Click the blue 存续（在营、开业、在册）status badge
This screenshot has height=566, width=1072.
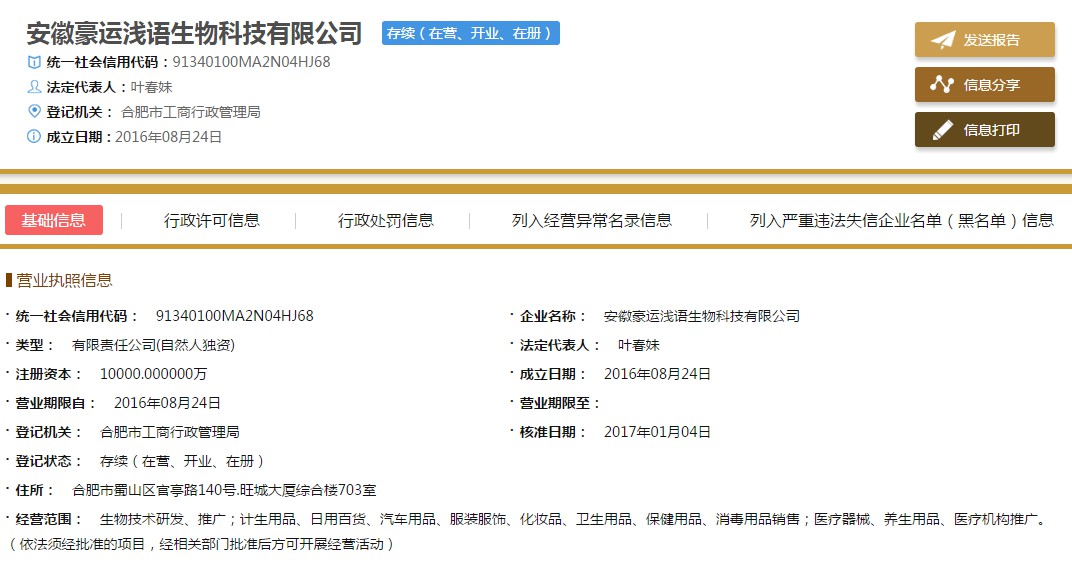pyautogui.click(x=471, y=33)
